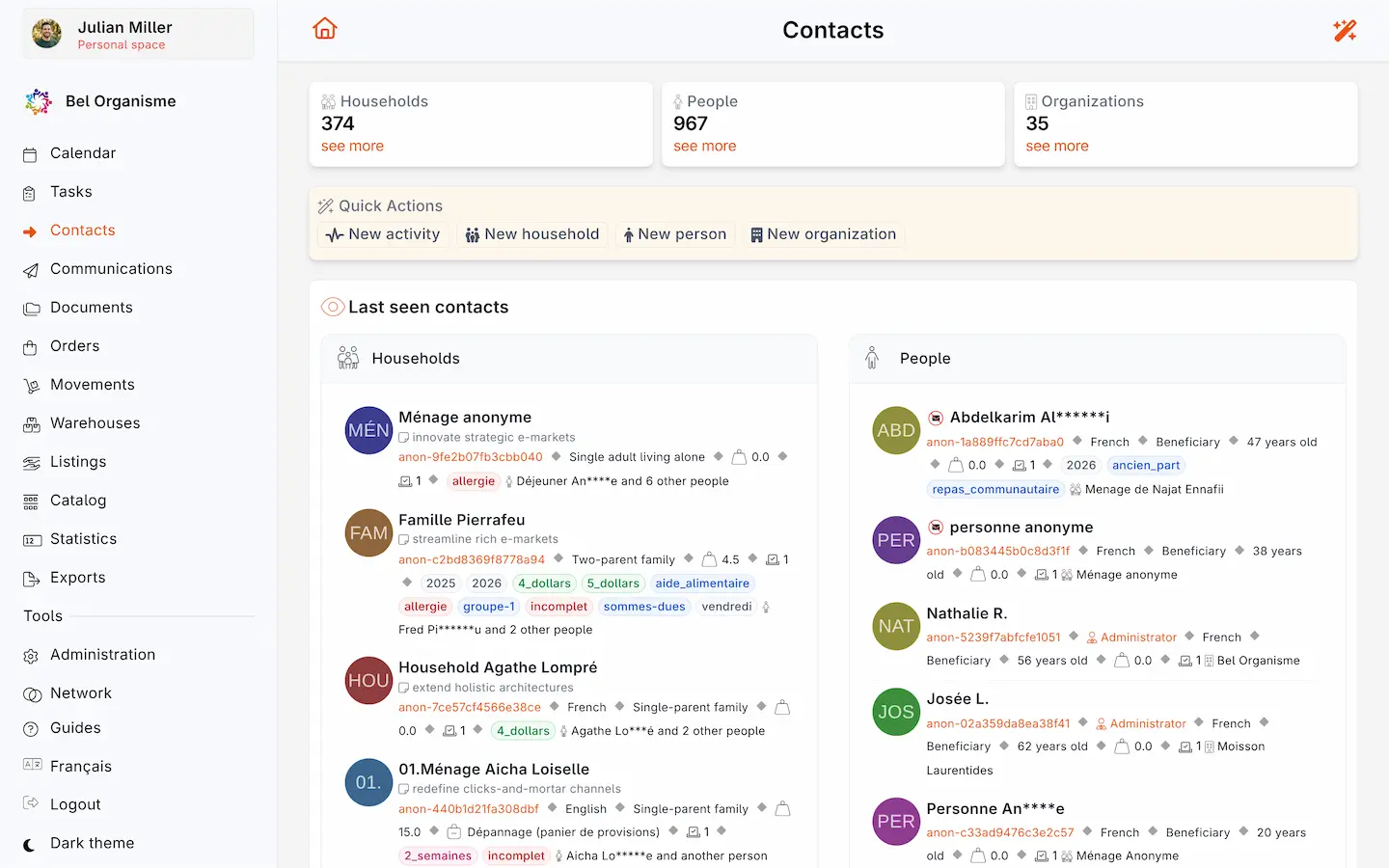Screen dimensions: 1389x868
Task: Click see more under Households
Action: (352, 146)
